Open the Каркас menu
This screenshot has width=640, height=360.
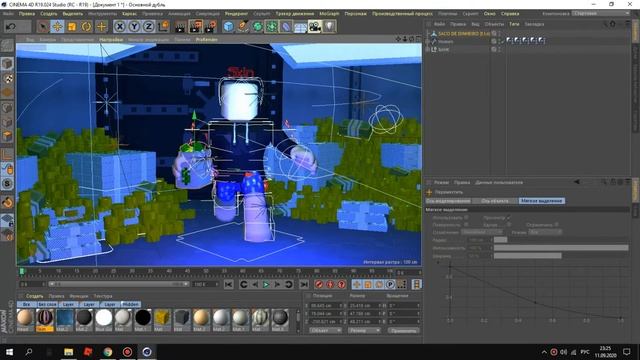[x=129, y=13]
